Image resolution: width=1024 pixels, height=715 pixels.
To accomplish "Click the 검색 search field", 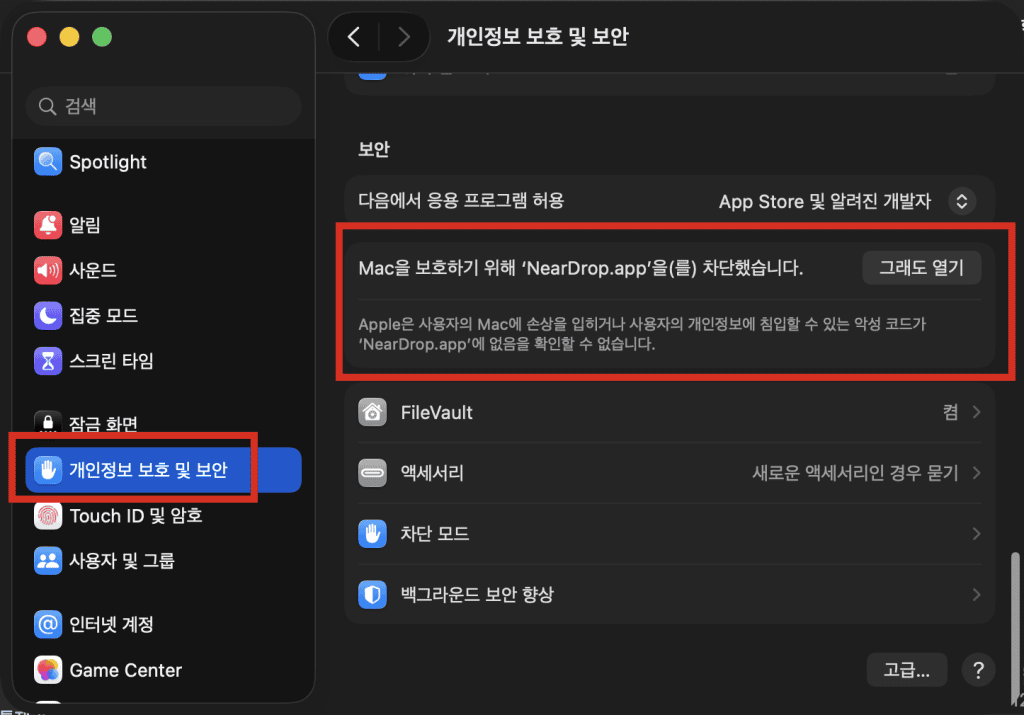I will (x=163, y=106).
